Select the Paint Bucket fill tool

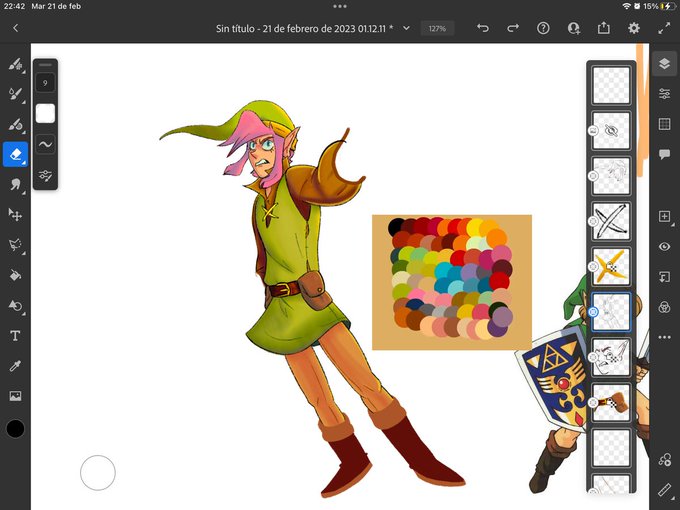[15, 275]
